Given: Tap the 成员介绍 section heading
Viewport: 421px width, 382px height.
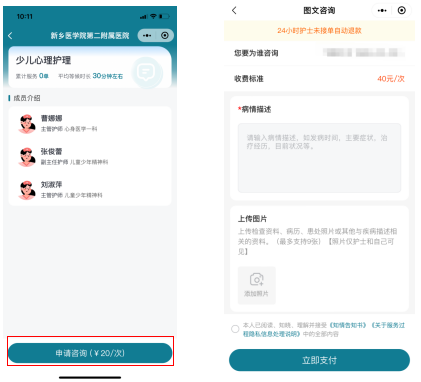Looking at the screenshot, I should point(27,98).
